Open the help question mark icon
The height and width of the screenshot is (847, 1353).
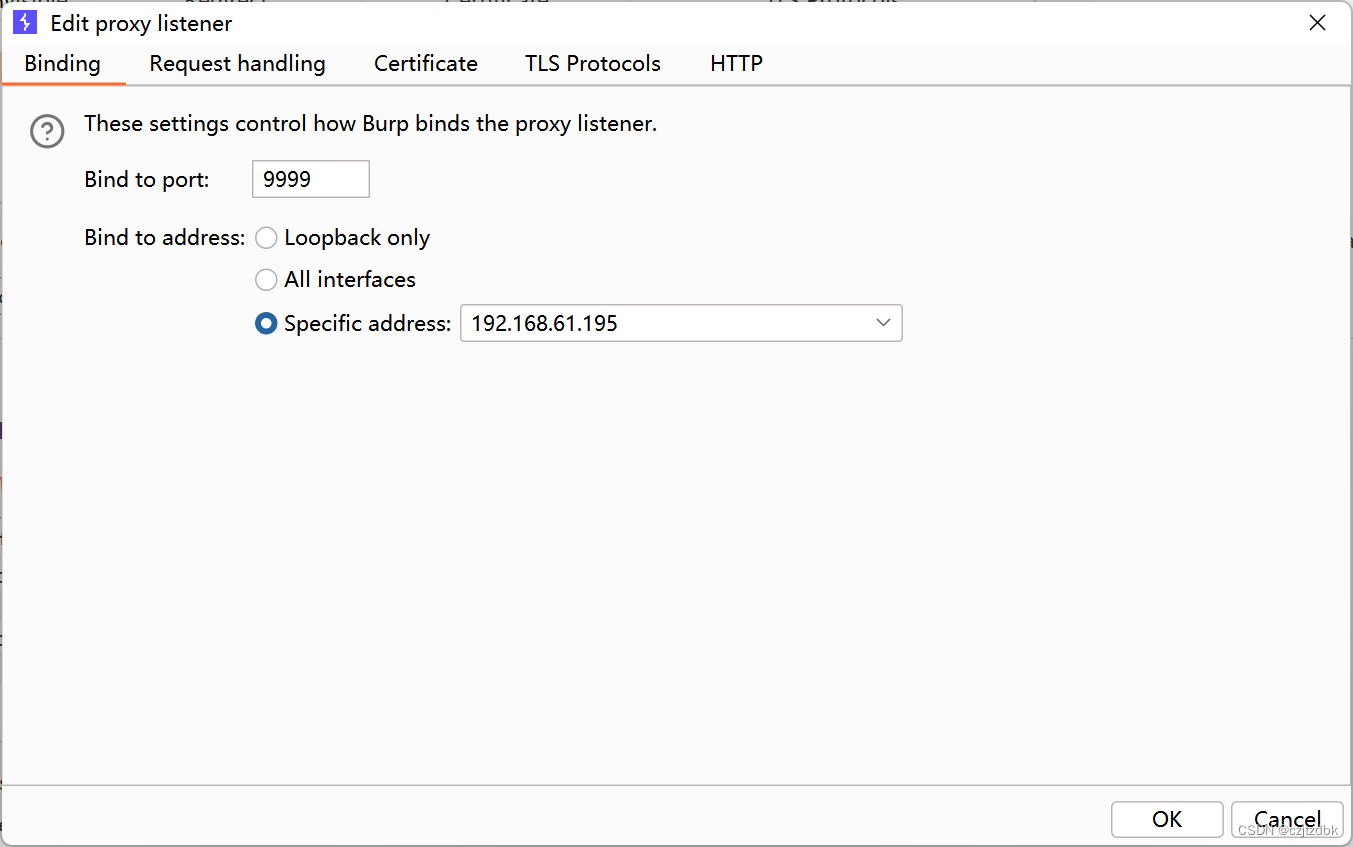[47, 131]
